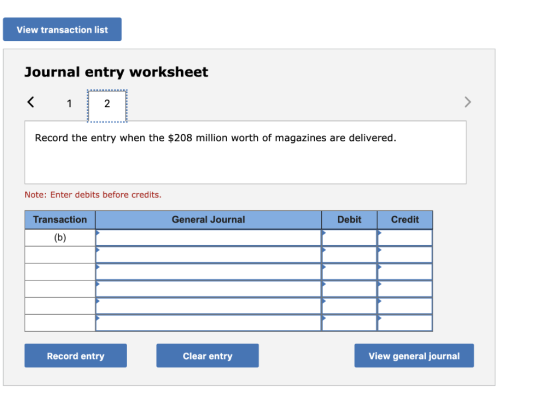
Task: Click the $208 million magazines instruction text
Action: coord(215,138)
